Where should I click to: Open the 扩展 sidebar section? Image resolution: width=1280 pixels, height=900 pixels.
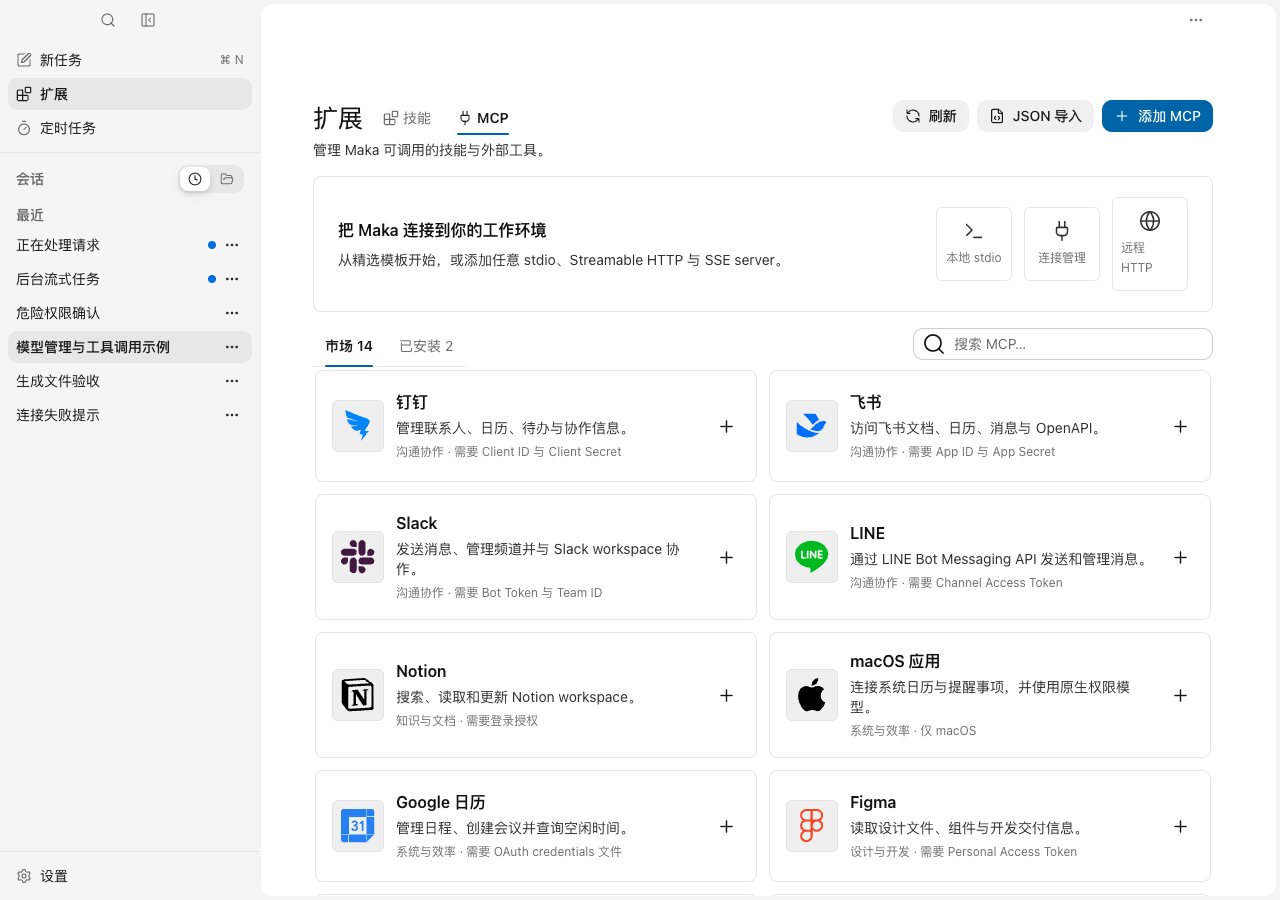[x=130, y=94]
